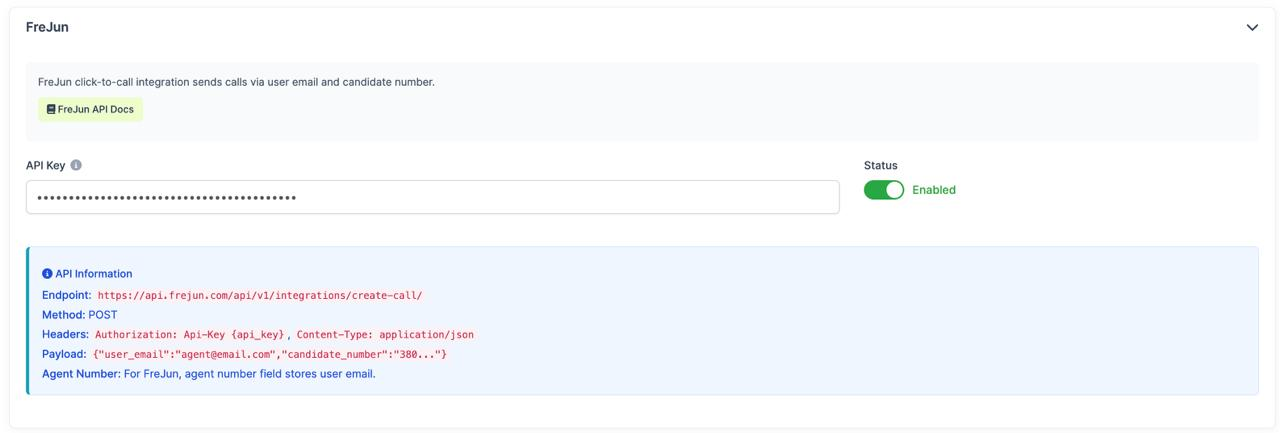Click the green Enabled status label
The image size is (1280, 433).
pos(934,190)
